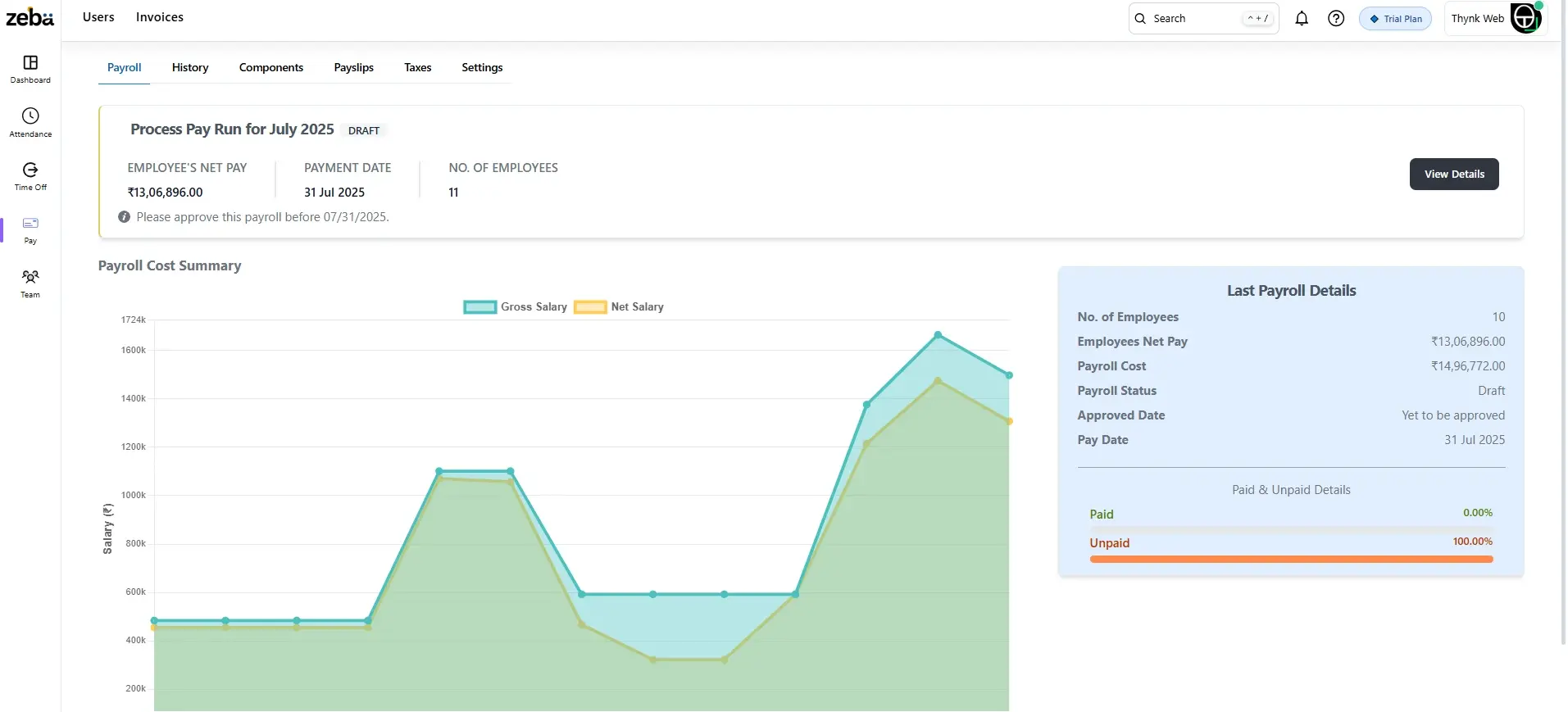Click the info icon beside approval notice
The height and width of the screenshot is (712, 1568).
click(124, 217)
